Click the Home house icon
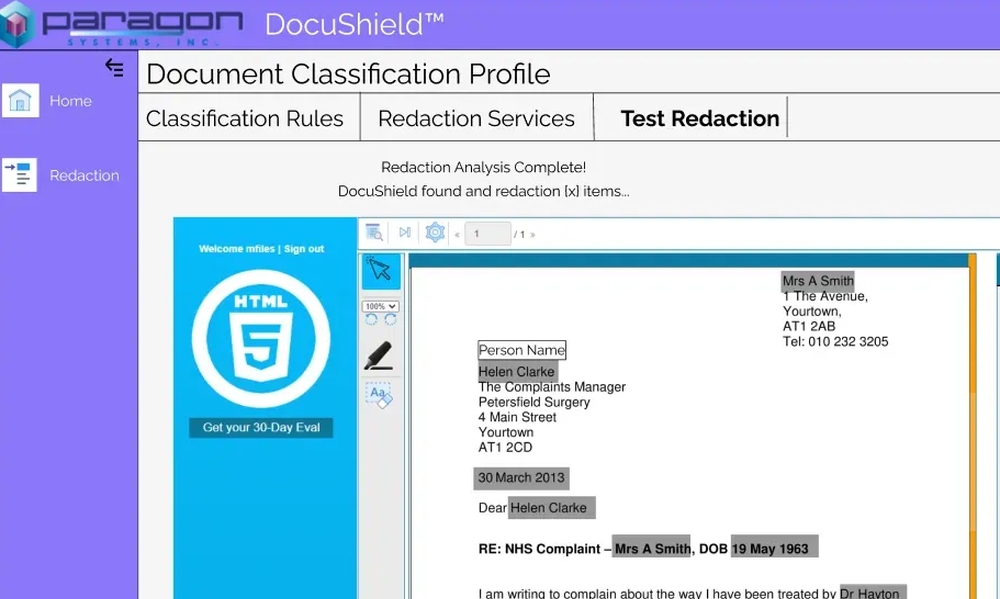The width and height of the screenshot is (1000, 599). tap(20, 100)
